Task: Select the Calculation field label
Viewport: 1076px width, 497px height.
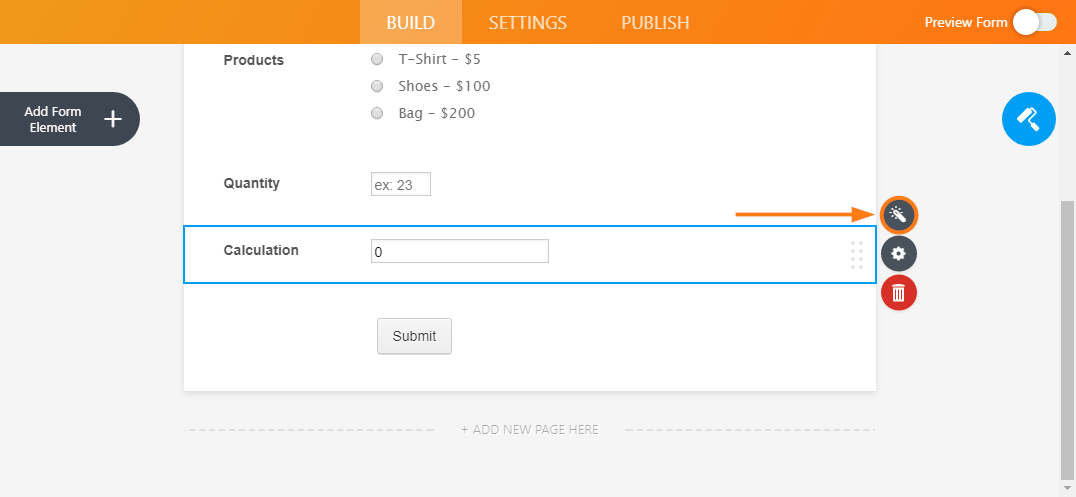Action: 261,250
